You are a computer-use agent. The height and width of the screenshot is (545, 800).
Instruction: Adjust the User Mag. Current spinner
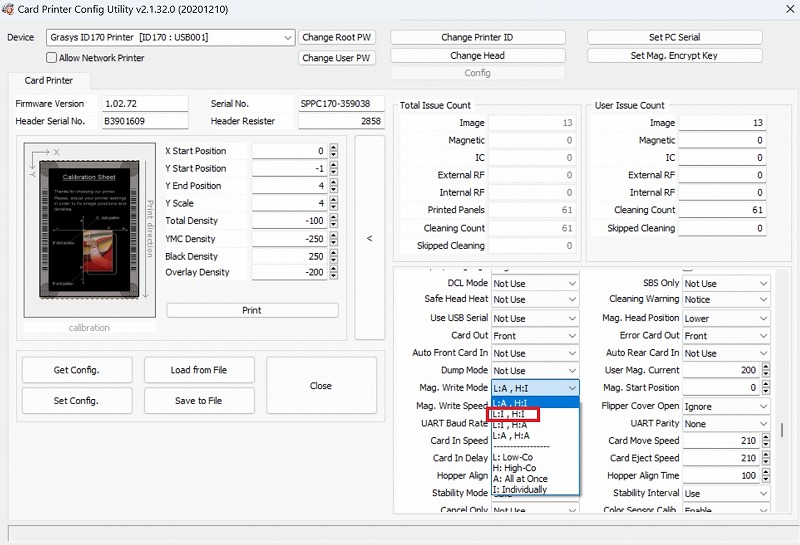766,370
